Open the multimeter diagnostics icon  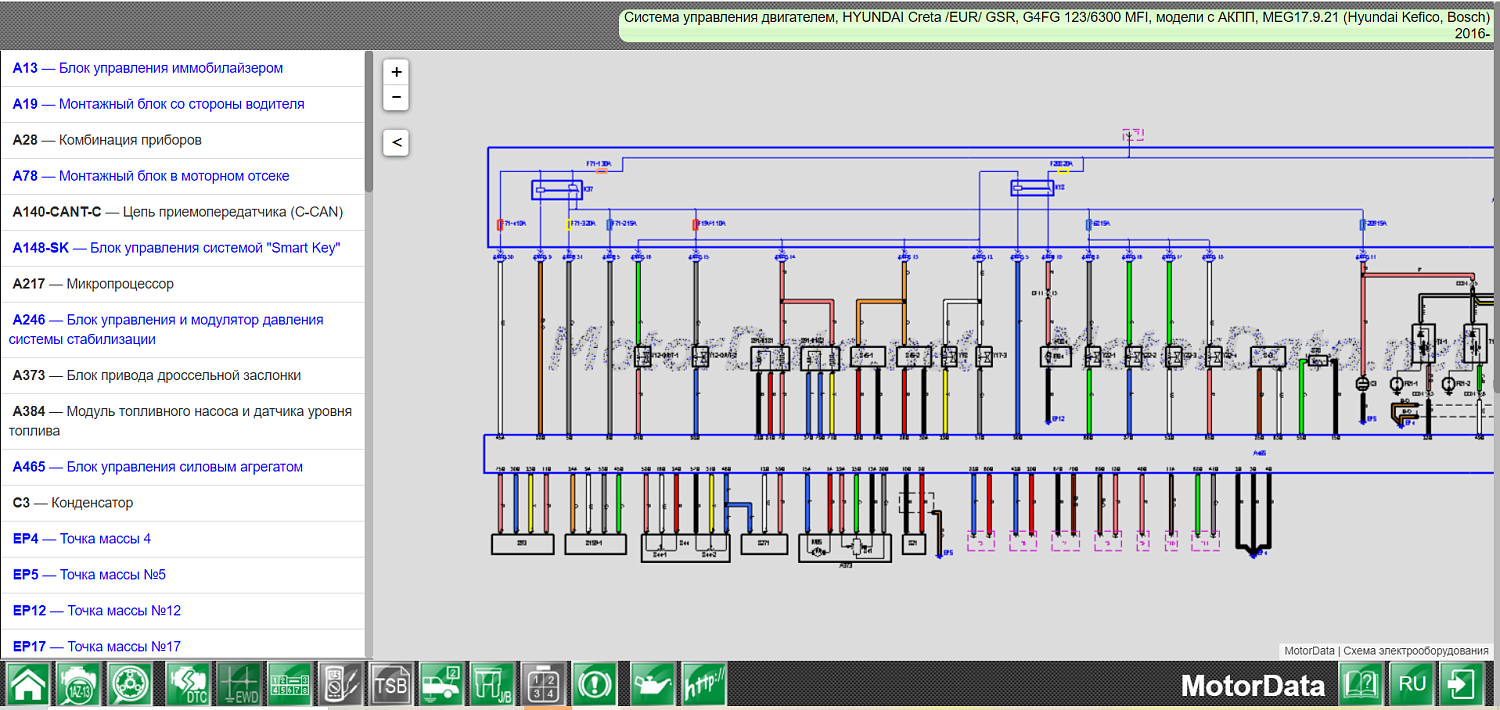[x=342, y=685]
